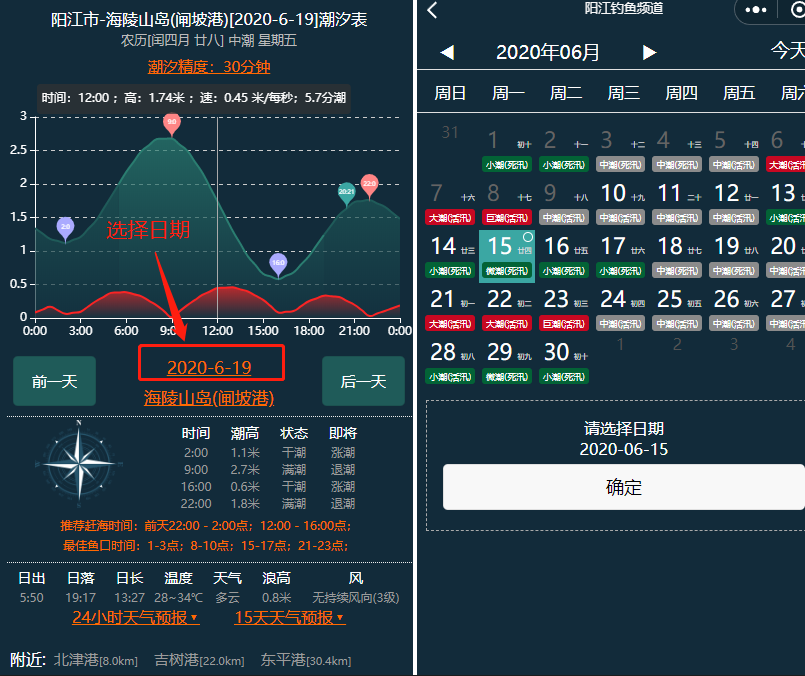
Task: Click the 16:00 low tide marker on chart
Action: tap(278, 263)
